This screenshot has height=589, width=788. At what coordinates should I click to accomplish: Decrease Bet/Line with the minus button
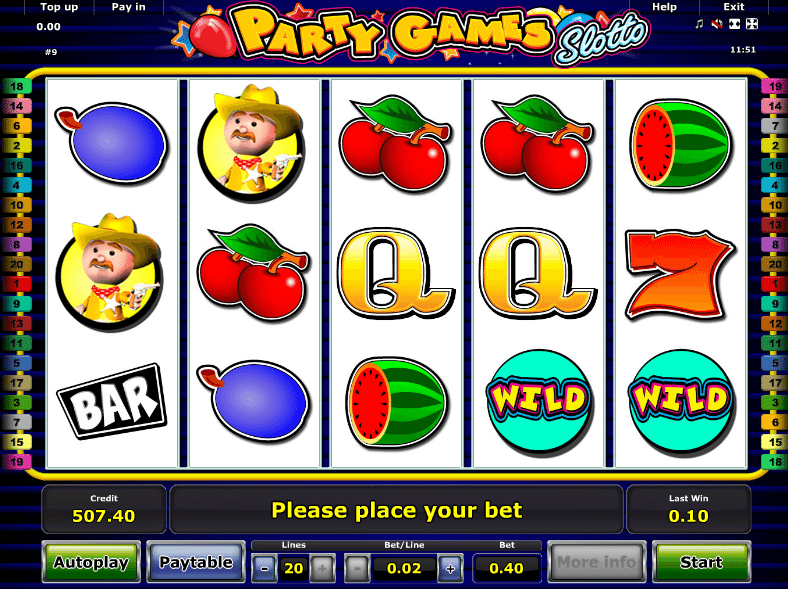pyautogui.click(x=357, y=568)
